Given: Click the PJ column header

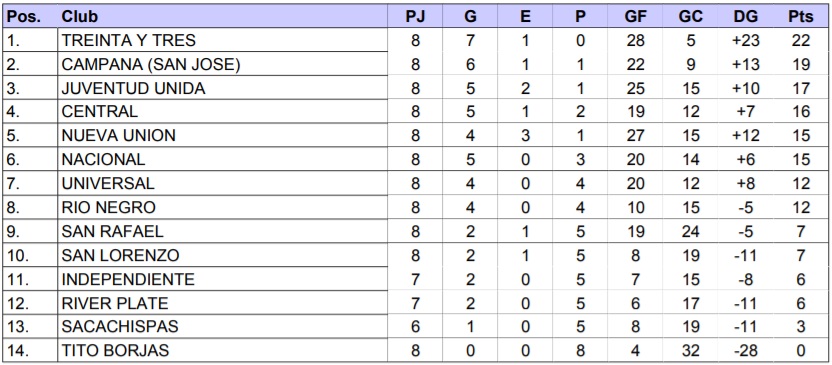Looking at the screenshot, I should coord(415,16).
